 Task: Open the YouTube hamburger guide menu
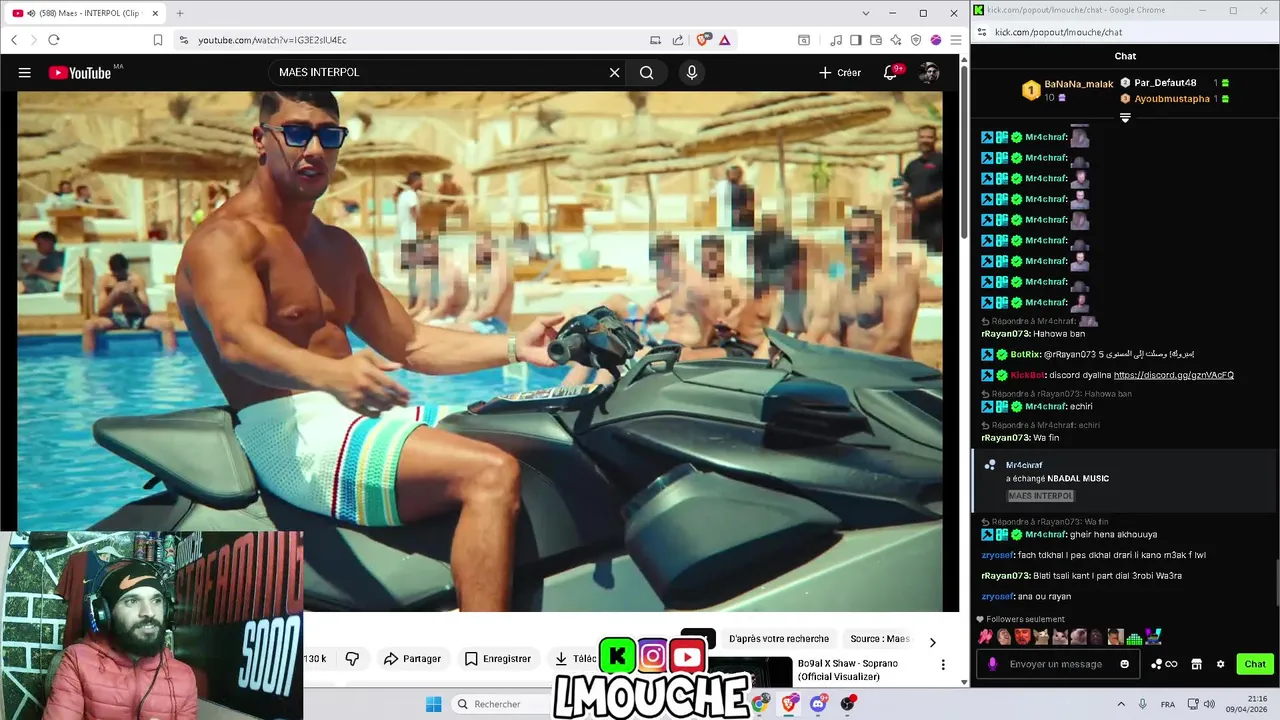(25, 72)
